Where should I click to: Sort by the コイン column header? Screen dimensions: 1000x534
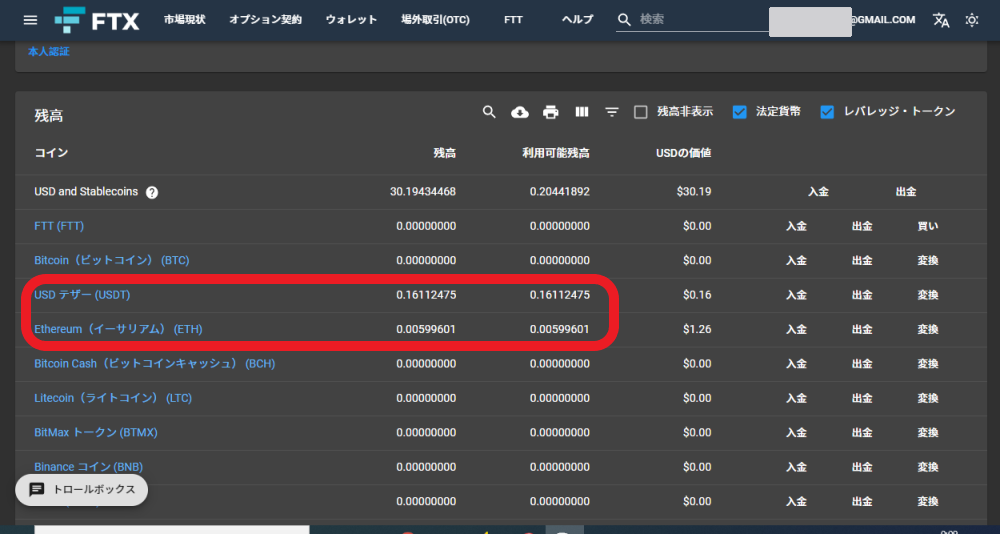(51, 153)
